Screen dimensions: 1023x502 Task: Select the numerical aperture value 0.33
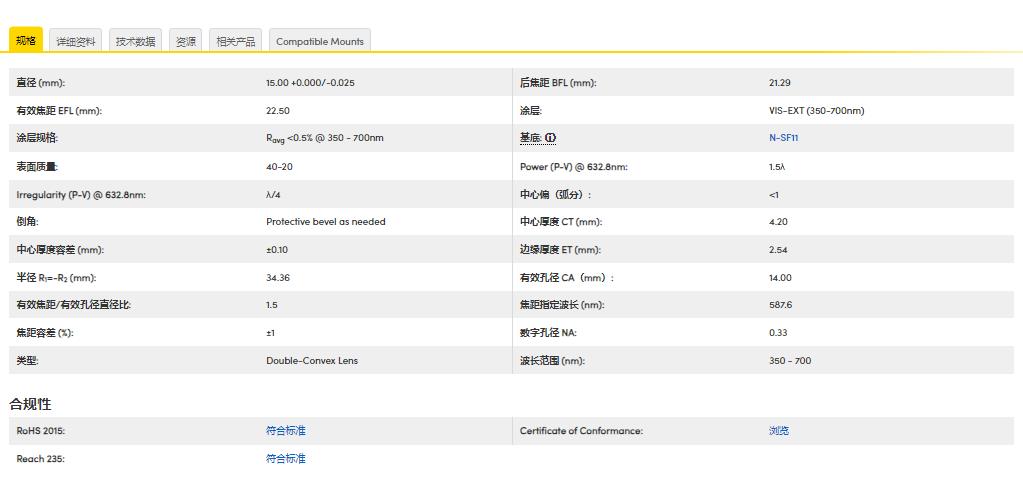[778, 333]
